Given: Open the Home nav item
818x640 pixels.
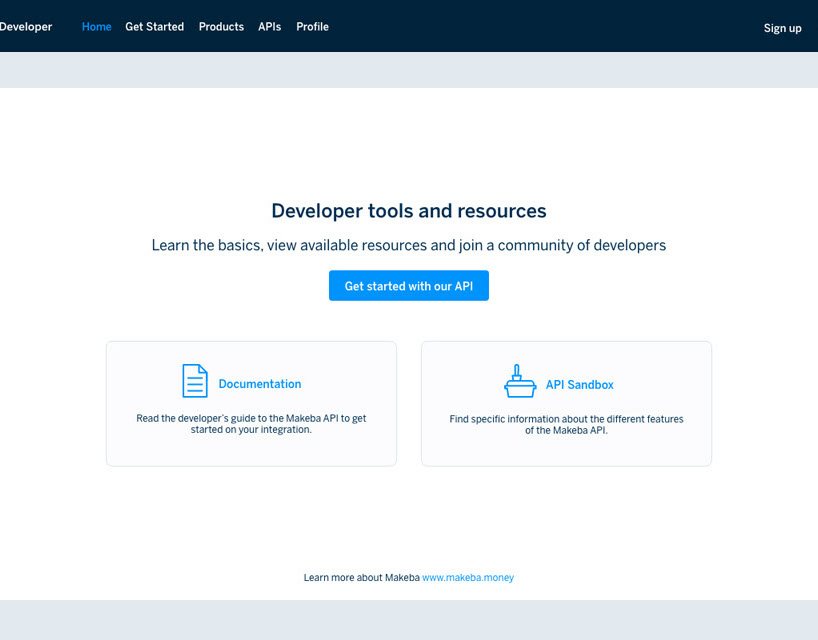Looking at the screenshot, I should point(97,27).
